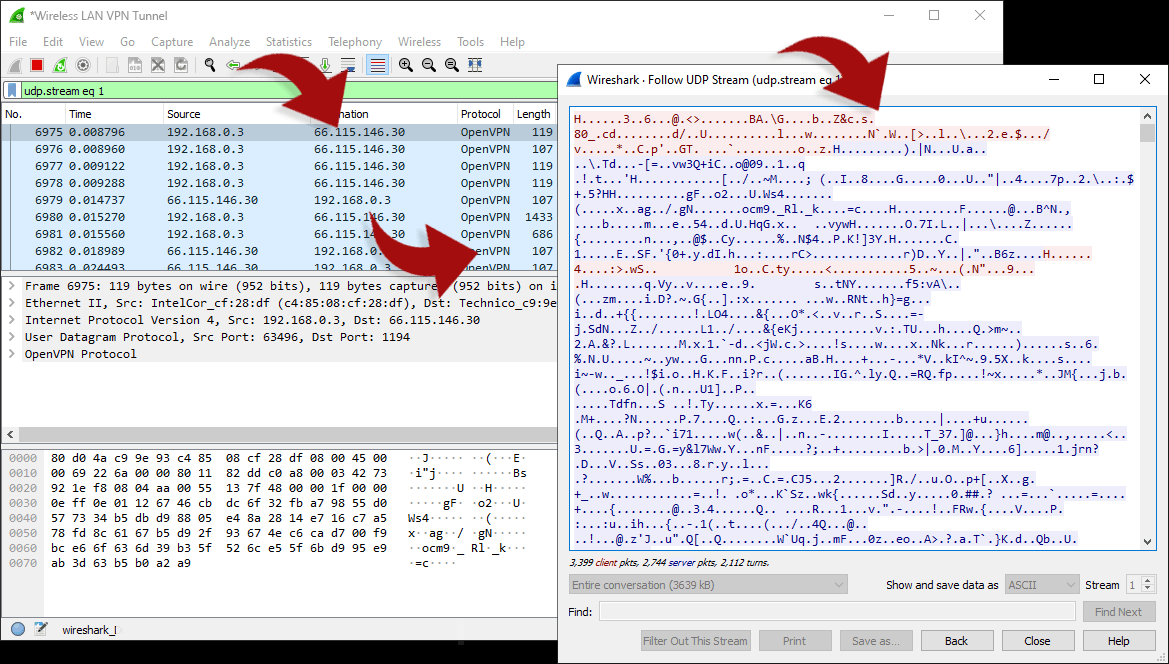Expand the Frame 6975 tree node
Viewport: 1169px width, 664px height.
(12, 286)
